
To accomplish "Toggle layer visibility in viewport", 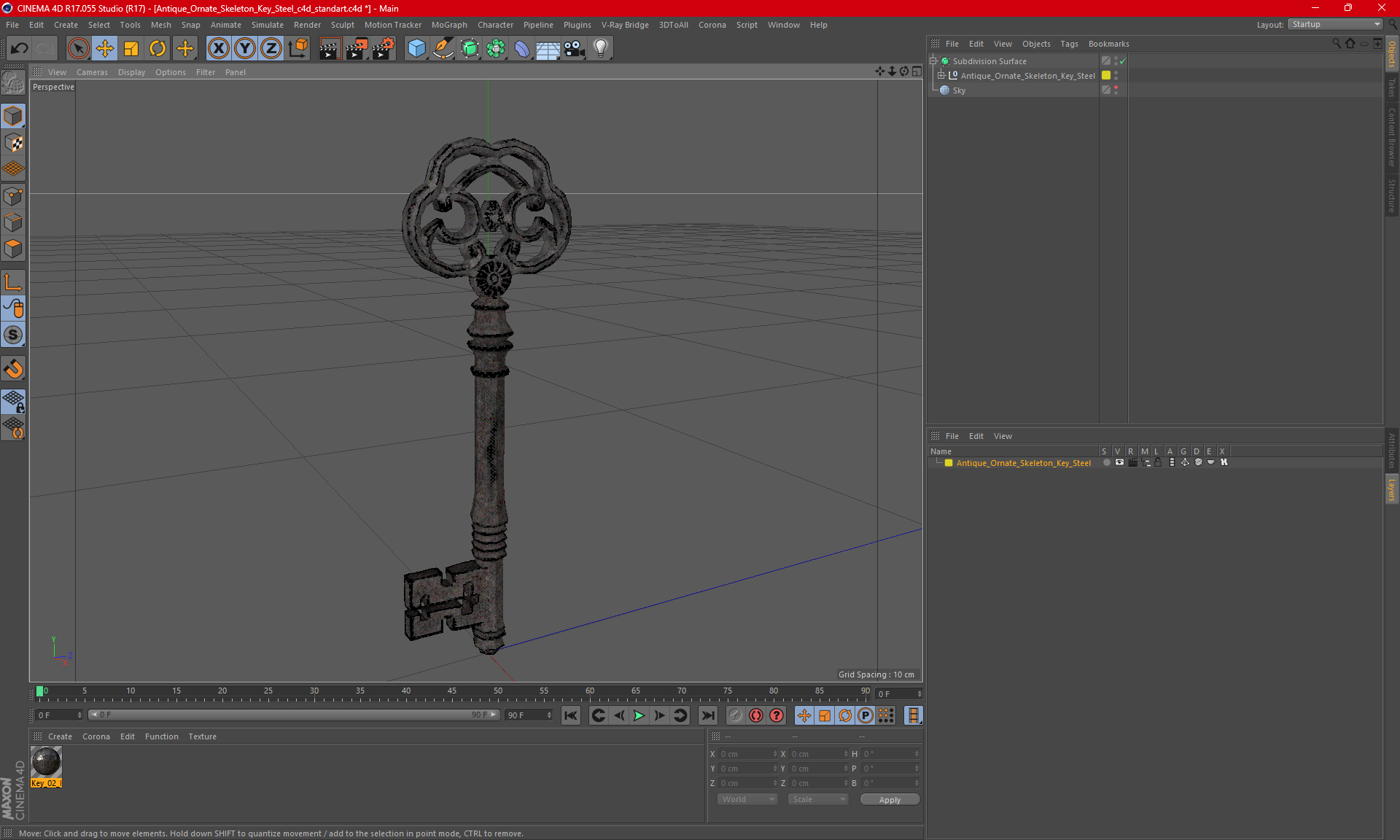I will pyautogui.click(x=1119, y=462).
